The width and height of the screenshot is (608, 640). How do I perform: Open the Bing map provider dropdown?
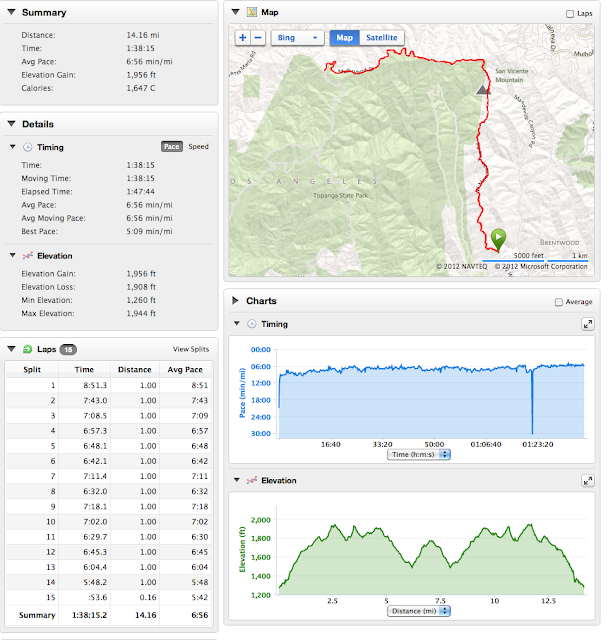coord(297,38)
